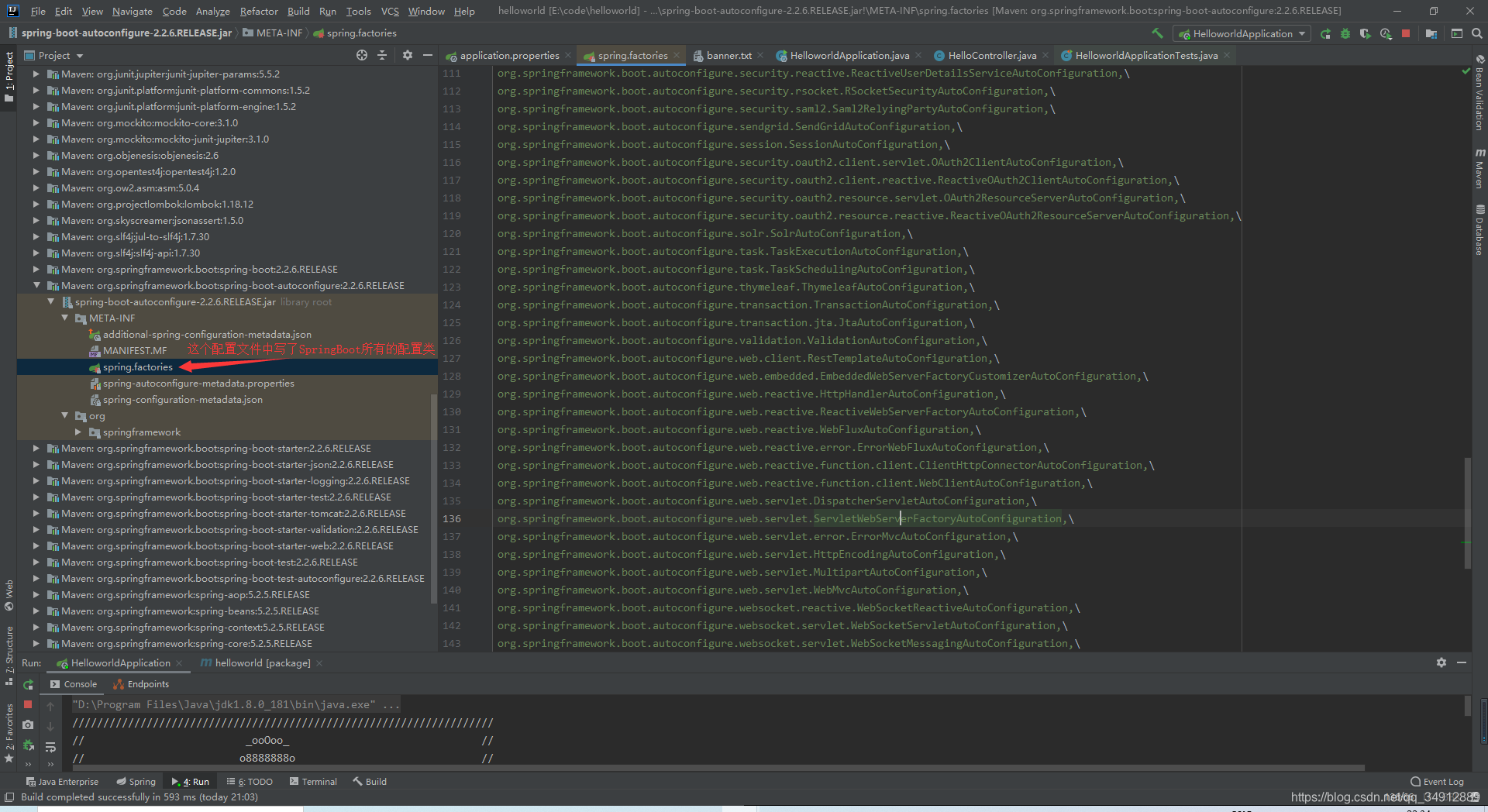Open Search Everywhere magnifier

pyautogui.click(x=1477, y=33)
